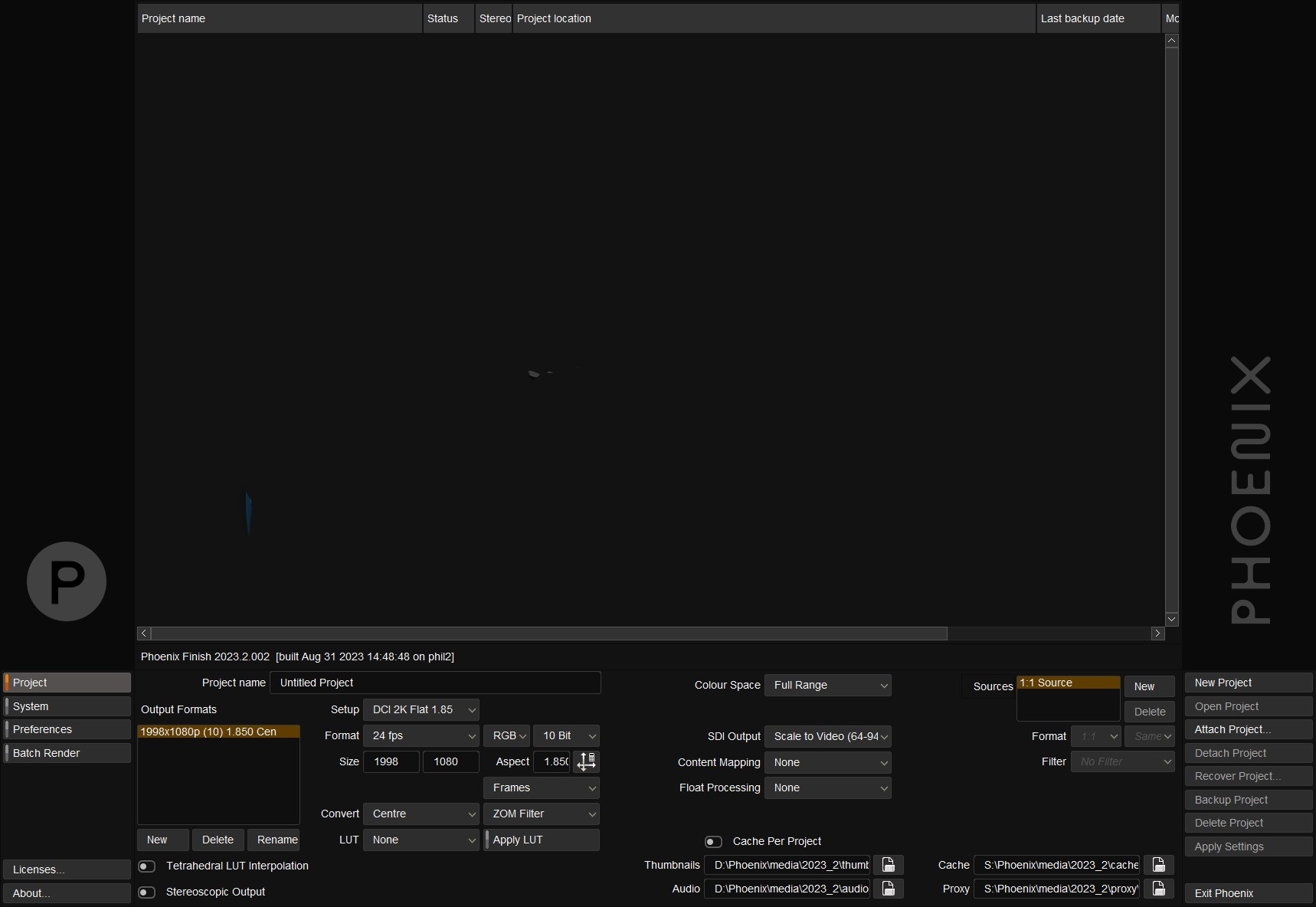Open the ZOM Filter dropdown
Screen dimensions: 1316x907
[542, 814]
